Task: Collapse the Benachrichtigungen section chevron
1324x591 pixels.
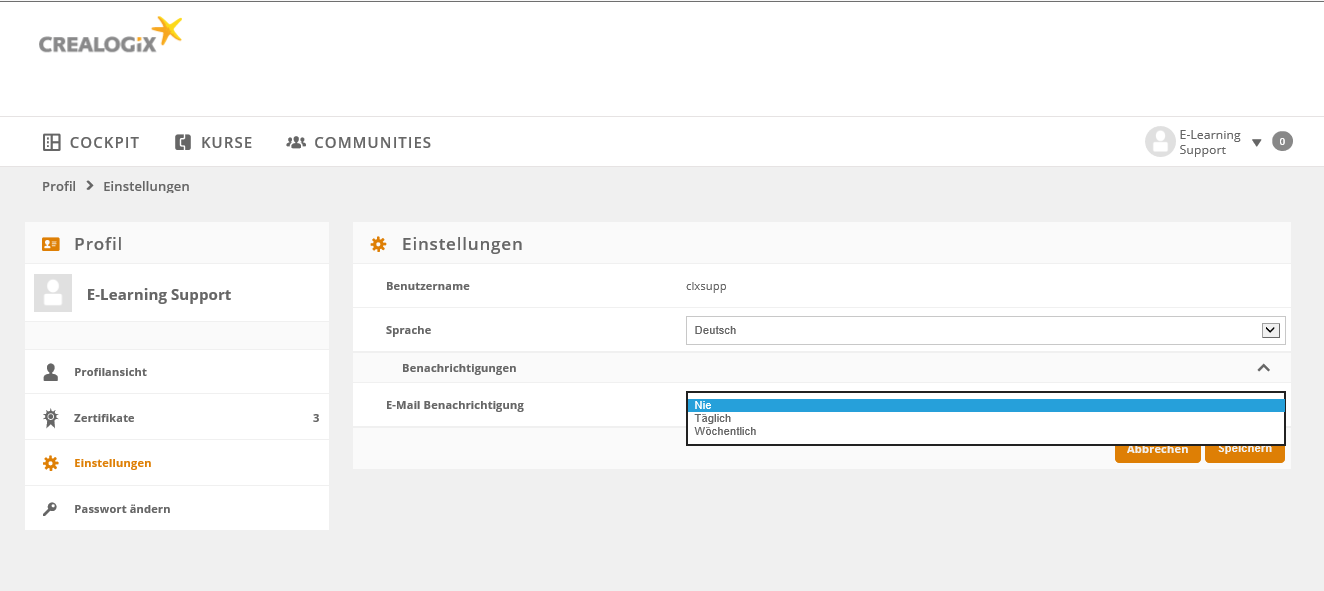Action: pos(1263,368)
